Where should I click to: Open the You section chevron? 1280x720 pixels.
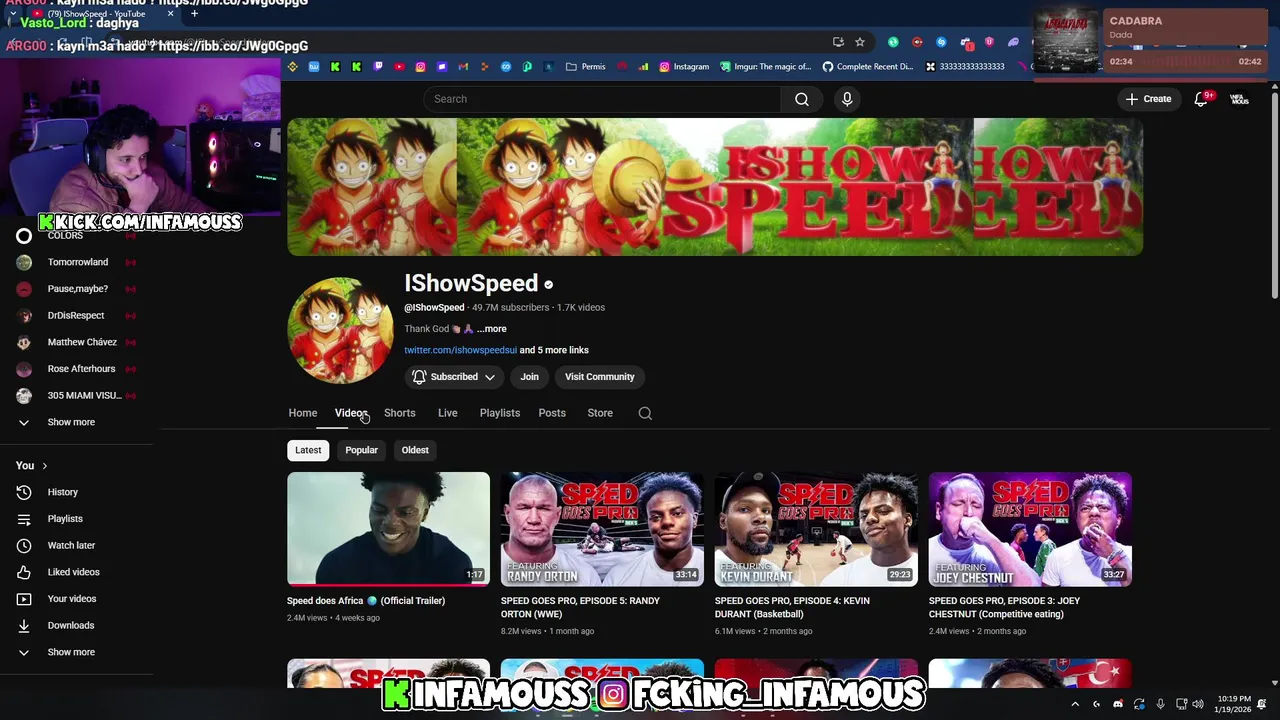[44, 466]
